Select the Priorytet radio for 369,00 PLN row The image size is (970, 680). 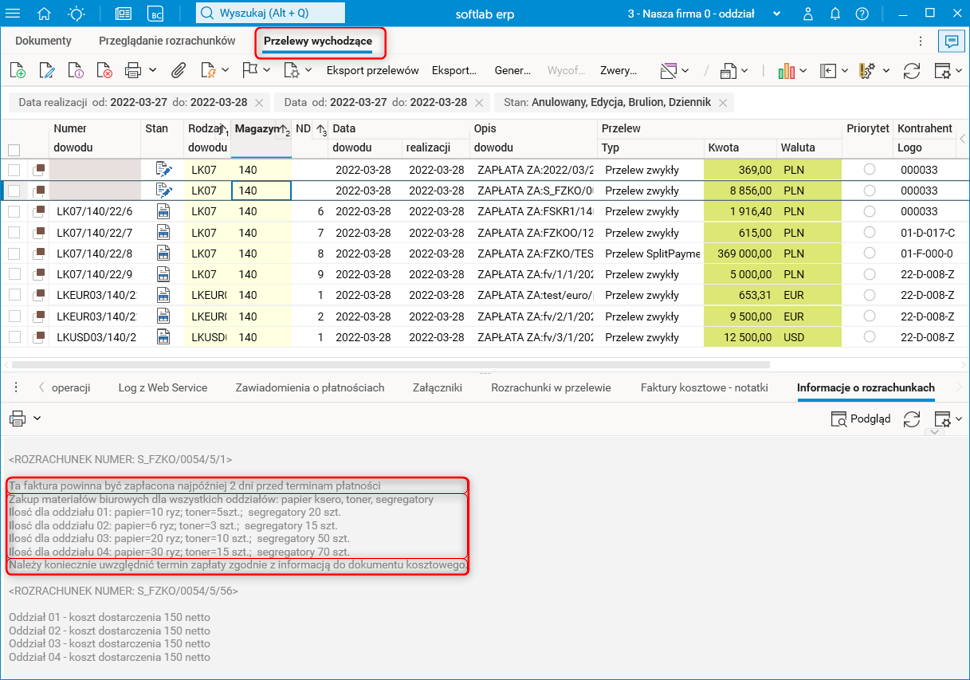coord(869,170)
